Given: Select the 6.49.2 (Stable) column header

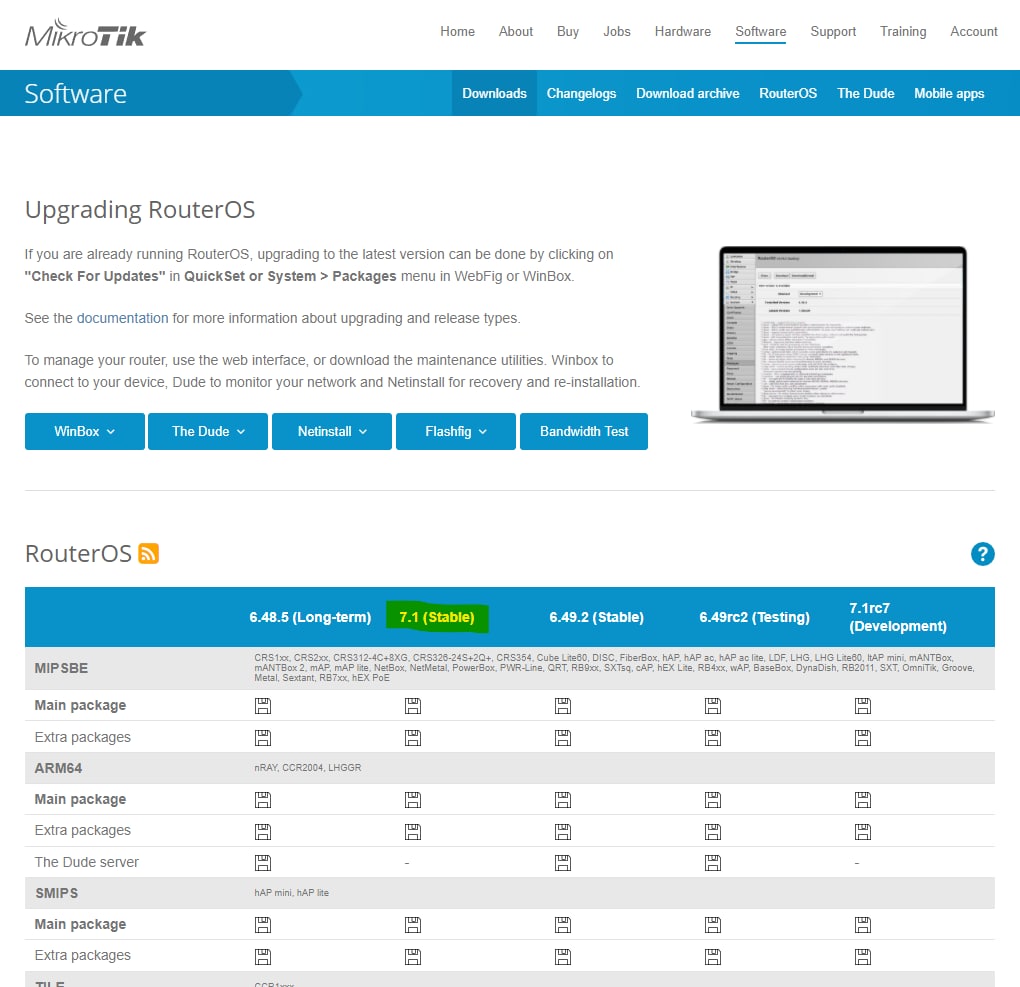Looking at the screenshot, I should 597,617.
